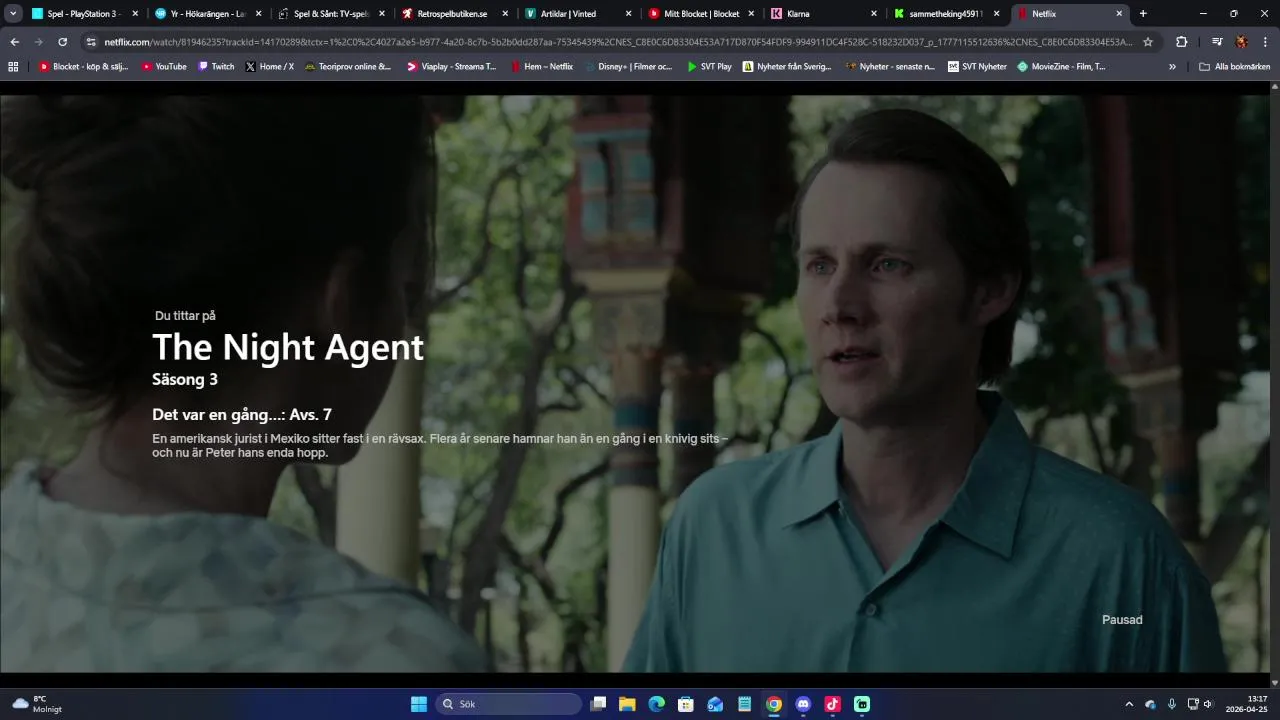Open the green cat-icon app in taskbar

click(862, 704)
